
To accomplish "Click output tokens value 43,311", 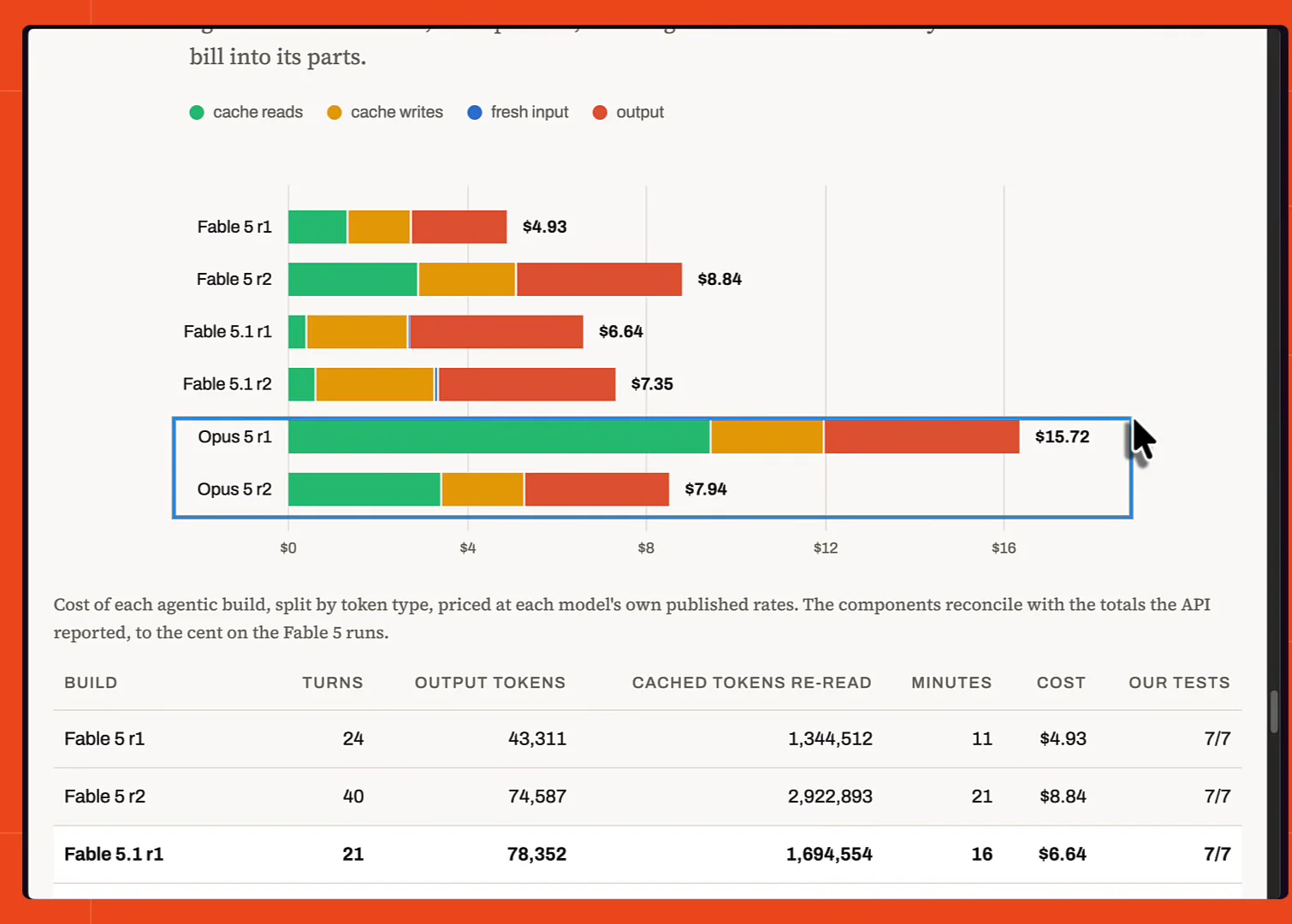I will click(x=537, y=738).
